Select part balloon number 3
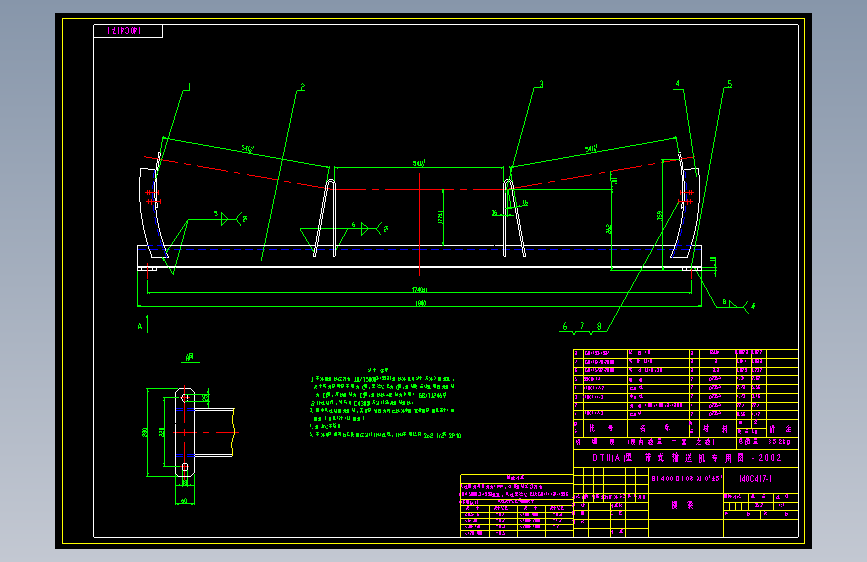Screen dimensions: 867x562 click(541, 84)
